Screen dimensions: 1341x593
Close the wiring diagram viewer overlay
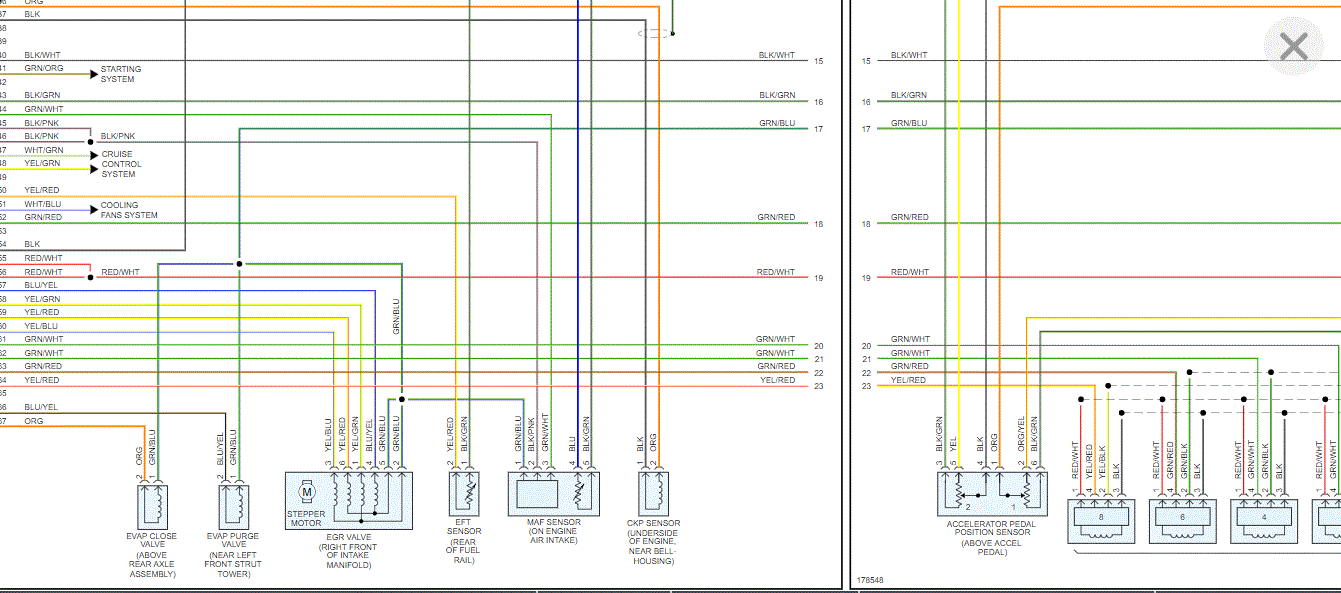(1293, 47)
